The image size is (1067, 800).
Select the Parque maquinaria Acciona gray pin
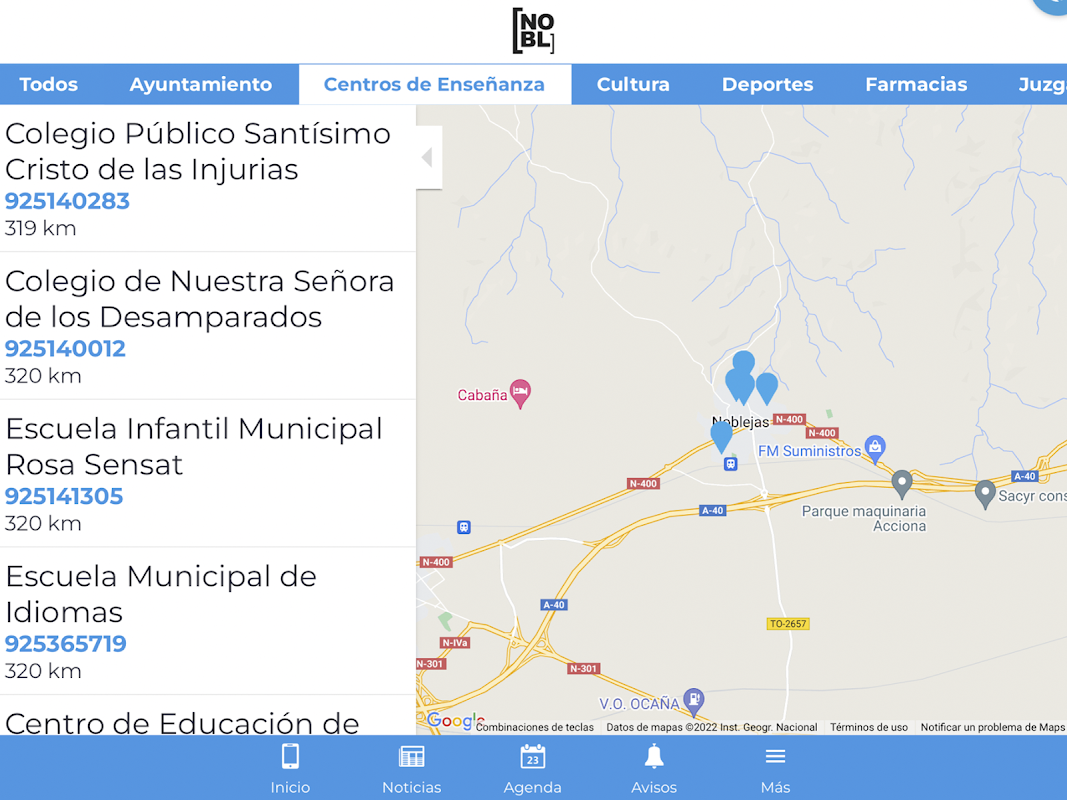(902, 484)
